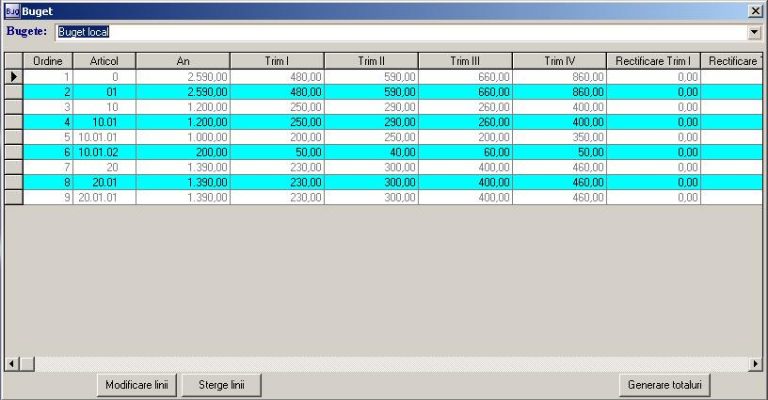Select the row with article 20.01.01

104,198
